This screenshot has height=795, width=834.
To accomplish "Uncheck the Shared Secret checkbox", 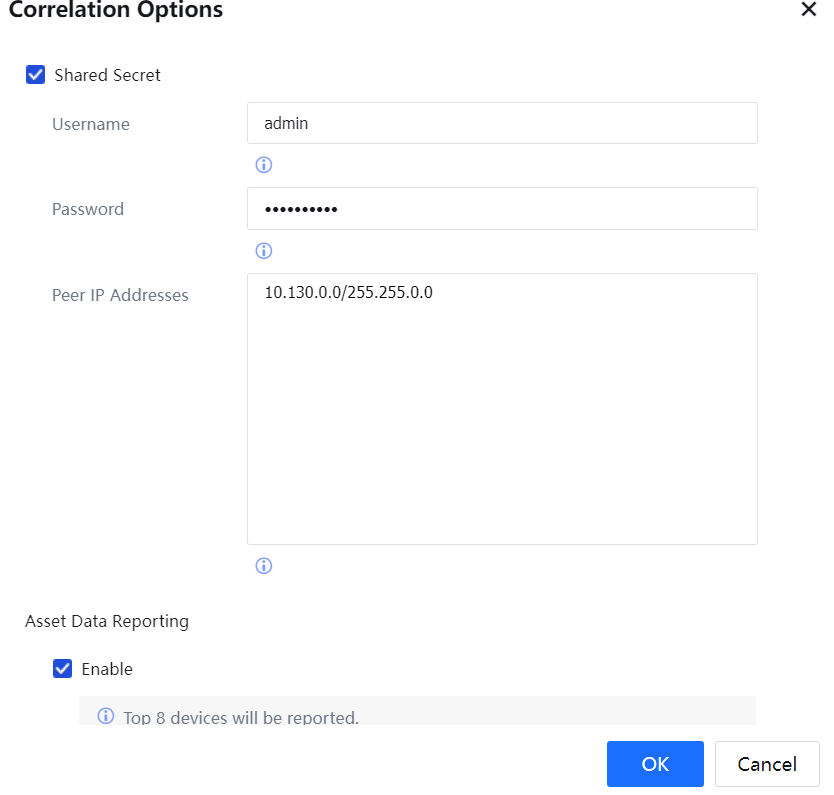I will tap(36, 75).
